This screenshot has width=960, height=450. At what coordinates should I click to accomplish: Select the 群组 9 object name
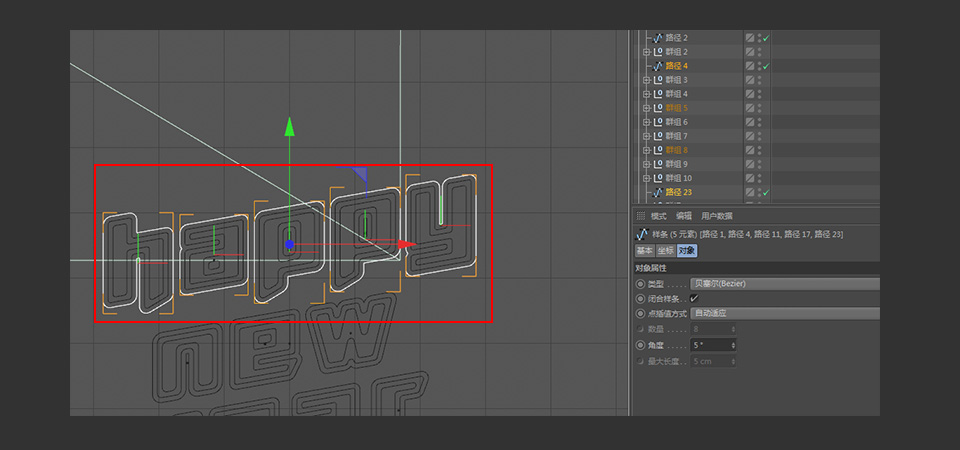click(x=677, y=165)
